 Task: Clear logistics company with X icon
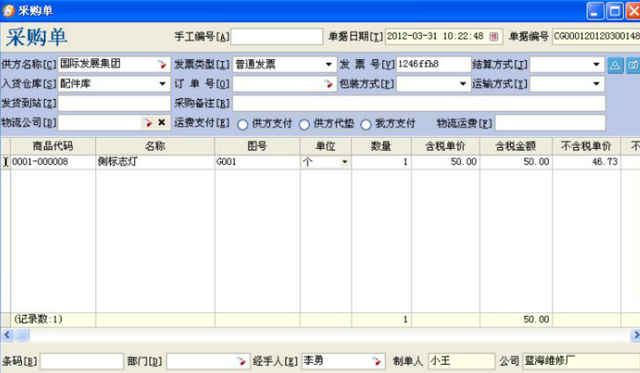162,122
